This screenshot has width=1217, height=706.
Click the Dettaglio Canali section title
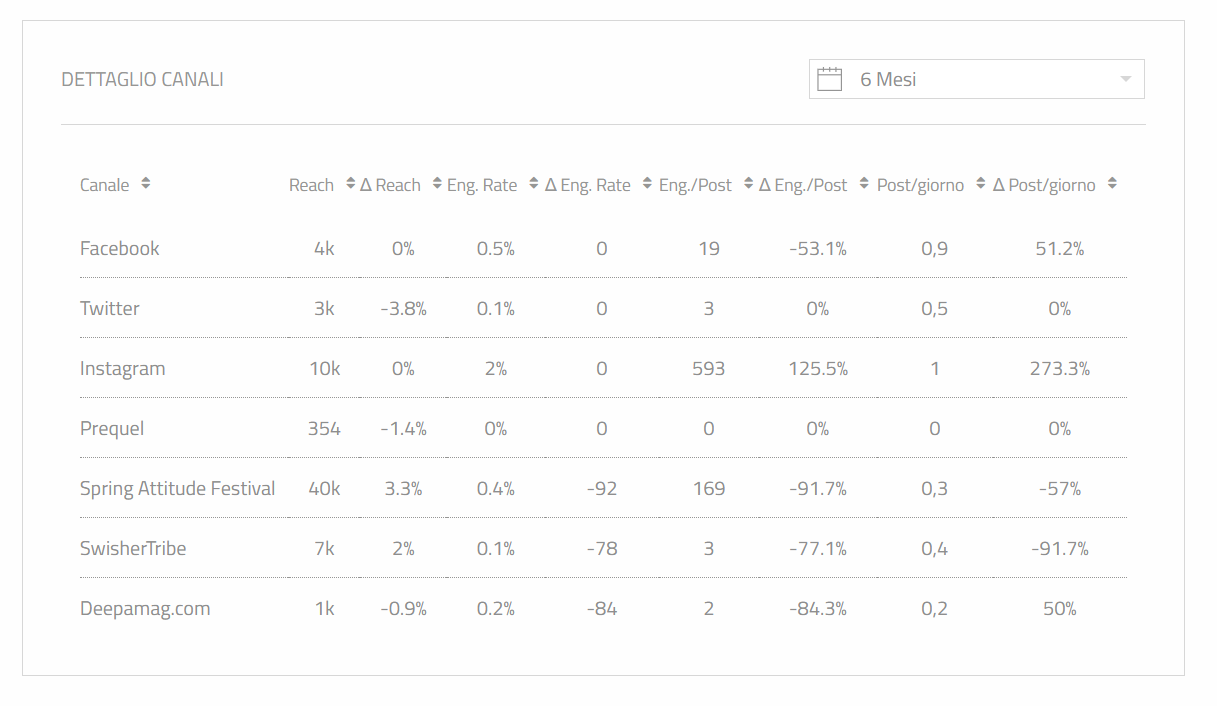click(142, 80)
